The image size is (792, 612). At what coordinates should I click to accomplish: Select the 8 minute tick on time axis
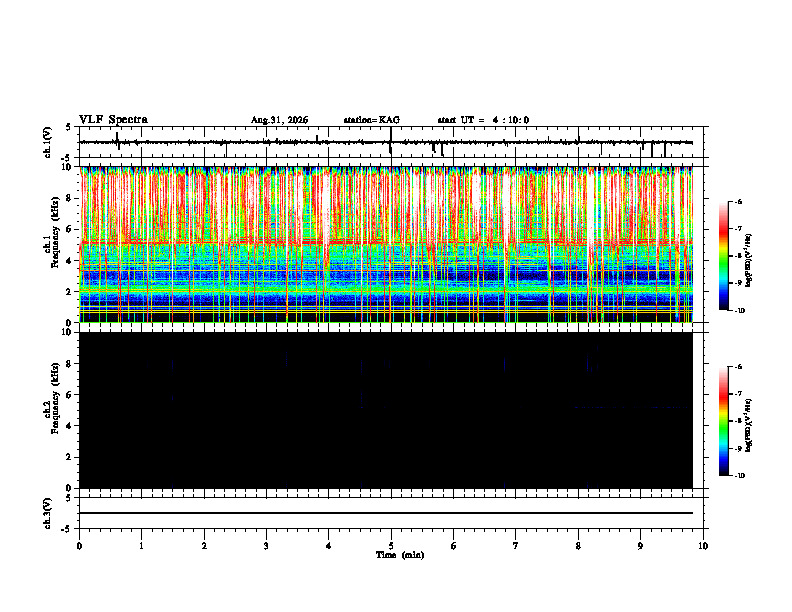point(578,546)
